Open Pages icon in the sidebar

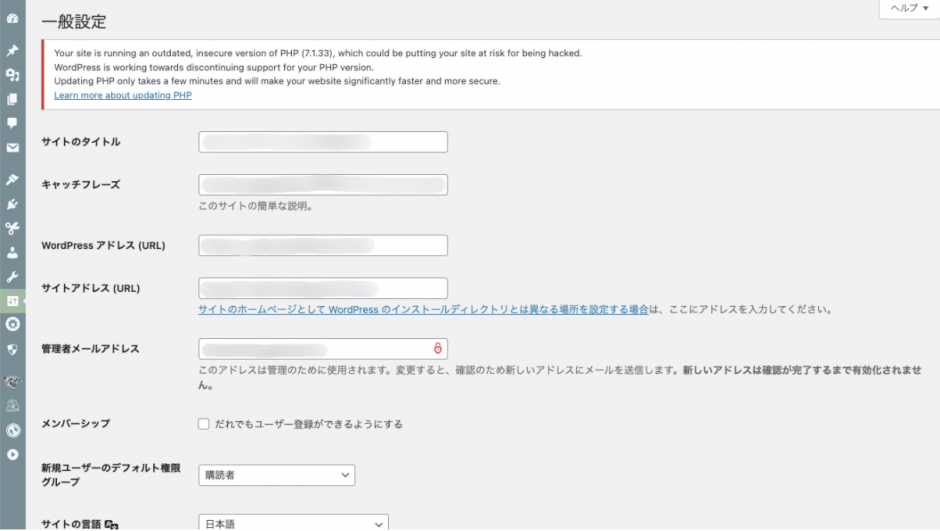click(12, 99)
